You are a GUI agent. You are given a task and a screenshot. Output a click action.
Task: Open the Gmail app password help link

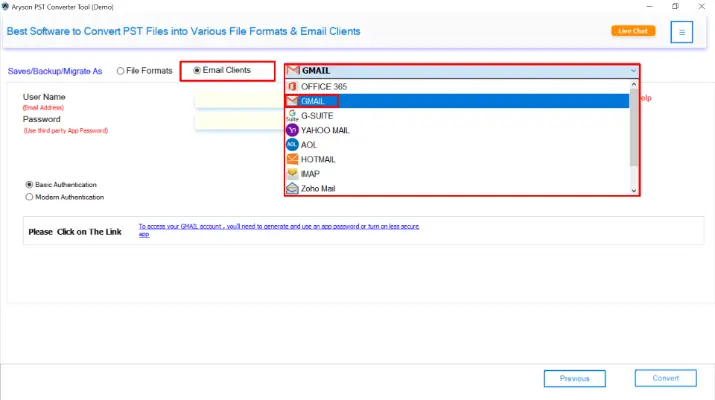(x=279, y=230)
